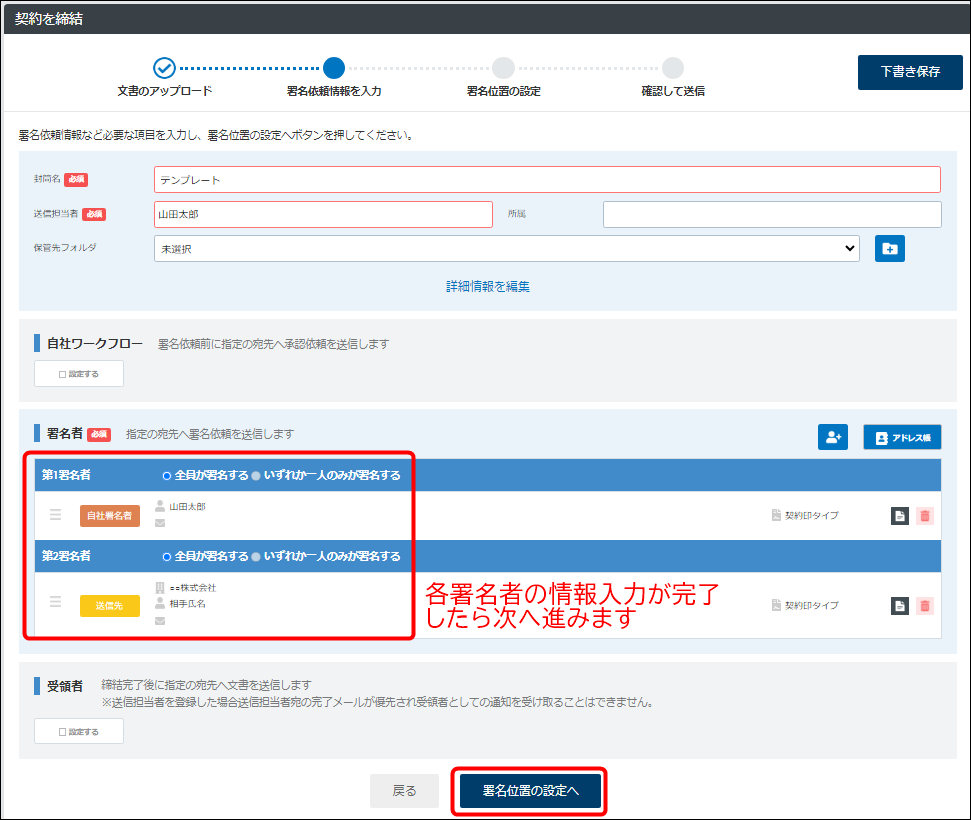The image size is (971, 820).
Task: Click the 送信担当者 field containing 山田太郎
Action: point(323,214)
